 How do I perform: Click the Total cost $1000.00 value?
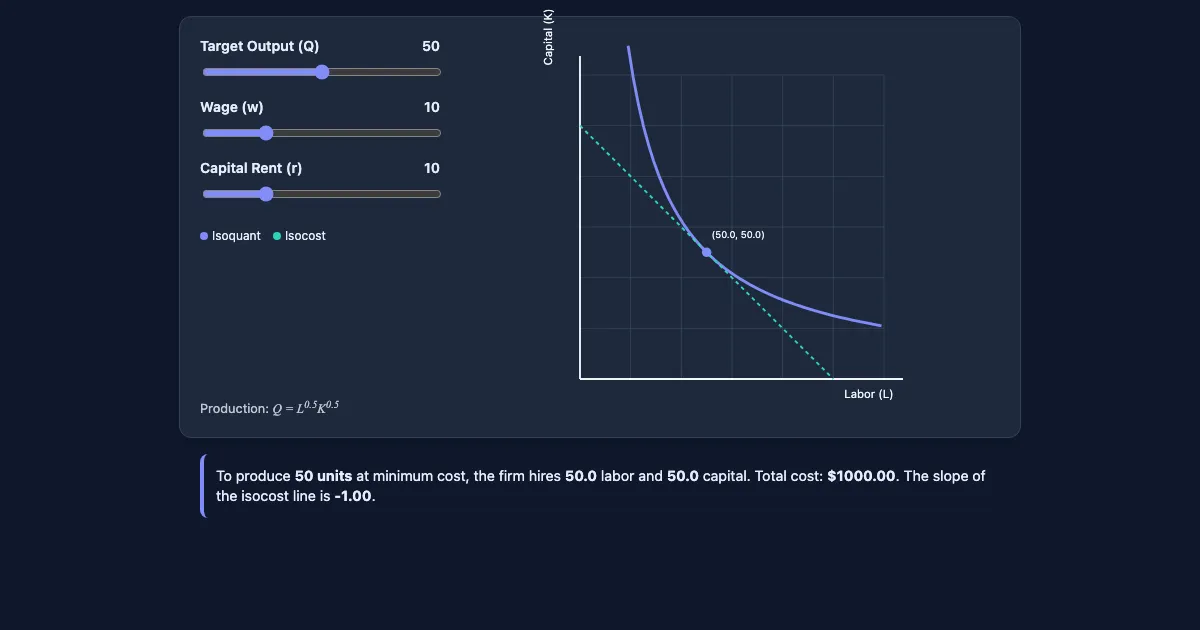pyautogui.click(x=861, y=476)
